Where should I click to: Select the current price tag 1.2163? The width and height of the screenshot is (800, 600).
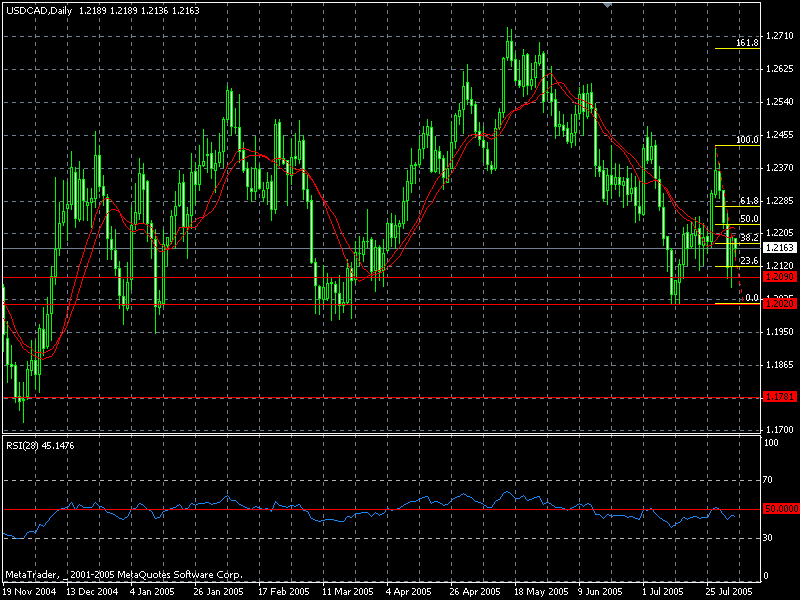point(780,248)
